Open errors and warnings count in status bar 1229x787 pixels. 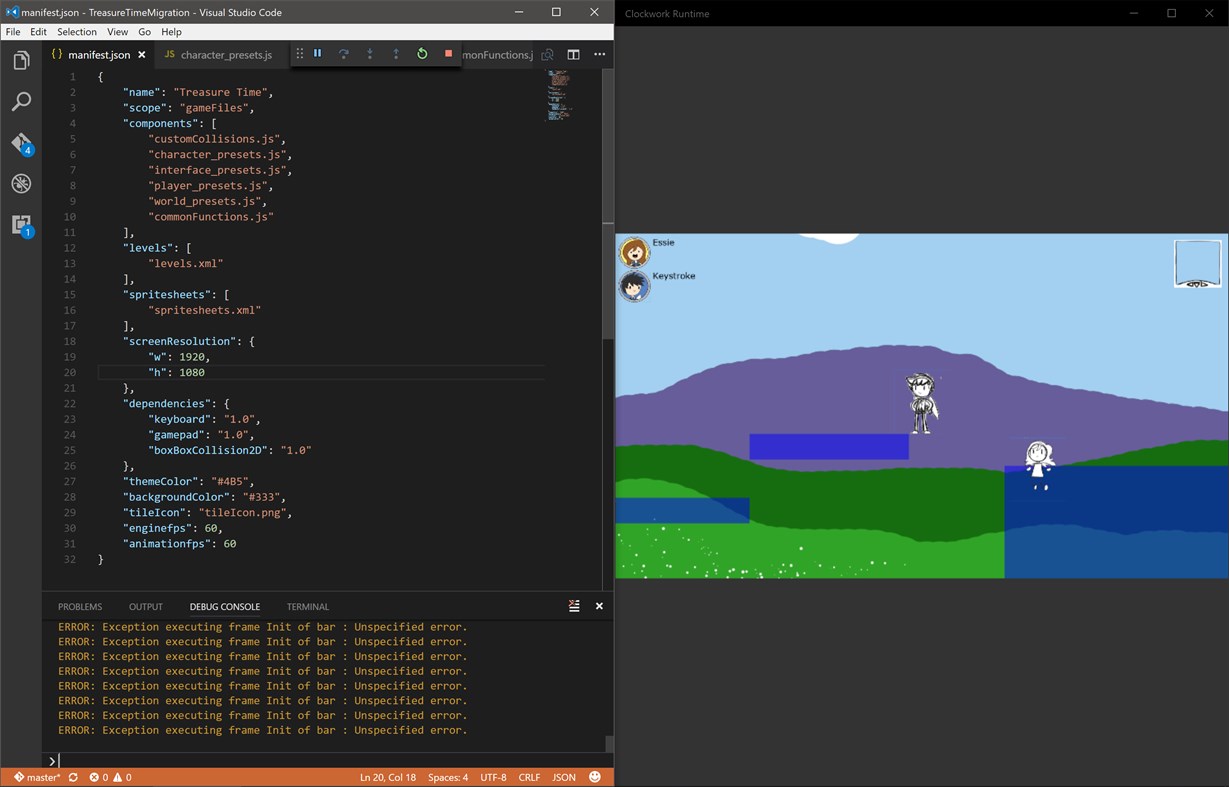110,777
